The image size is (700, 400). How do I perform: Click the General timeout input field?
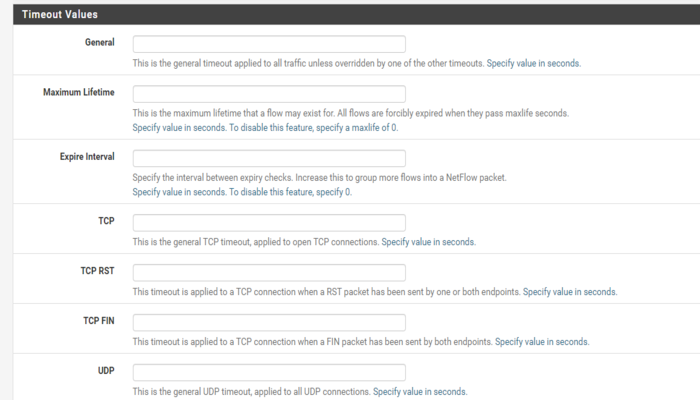point(269,44)
